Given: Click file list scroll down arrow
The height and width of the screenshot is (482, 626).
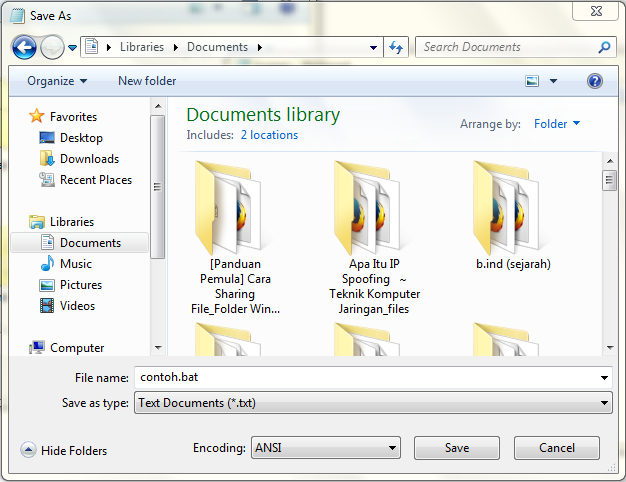Looking at the screenshot, I should pos(610,348).
